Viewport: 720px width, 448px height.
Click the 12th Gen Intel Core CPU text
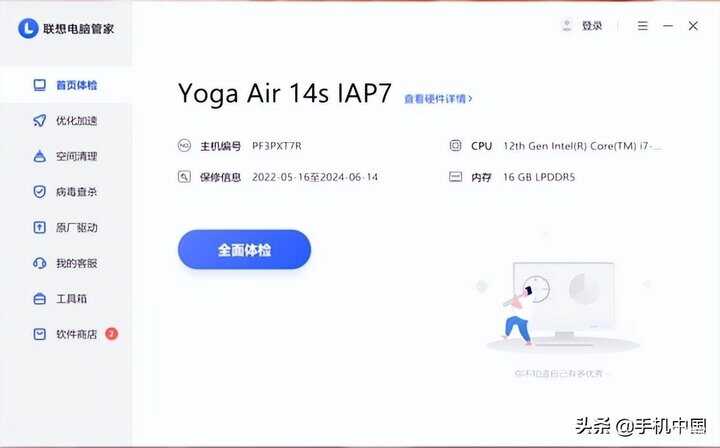tap(582, 146)
